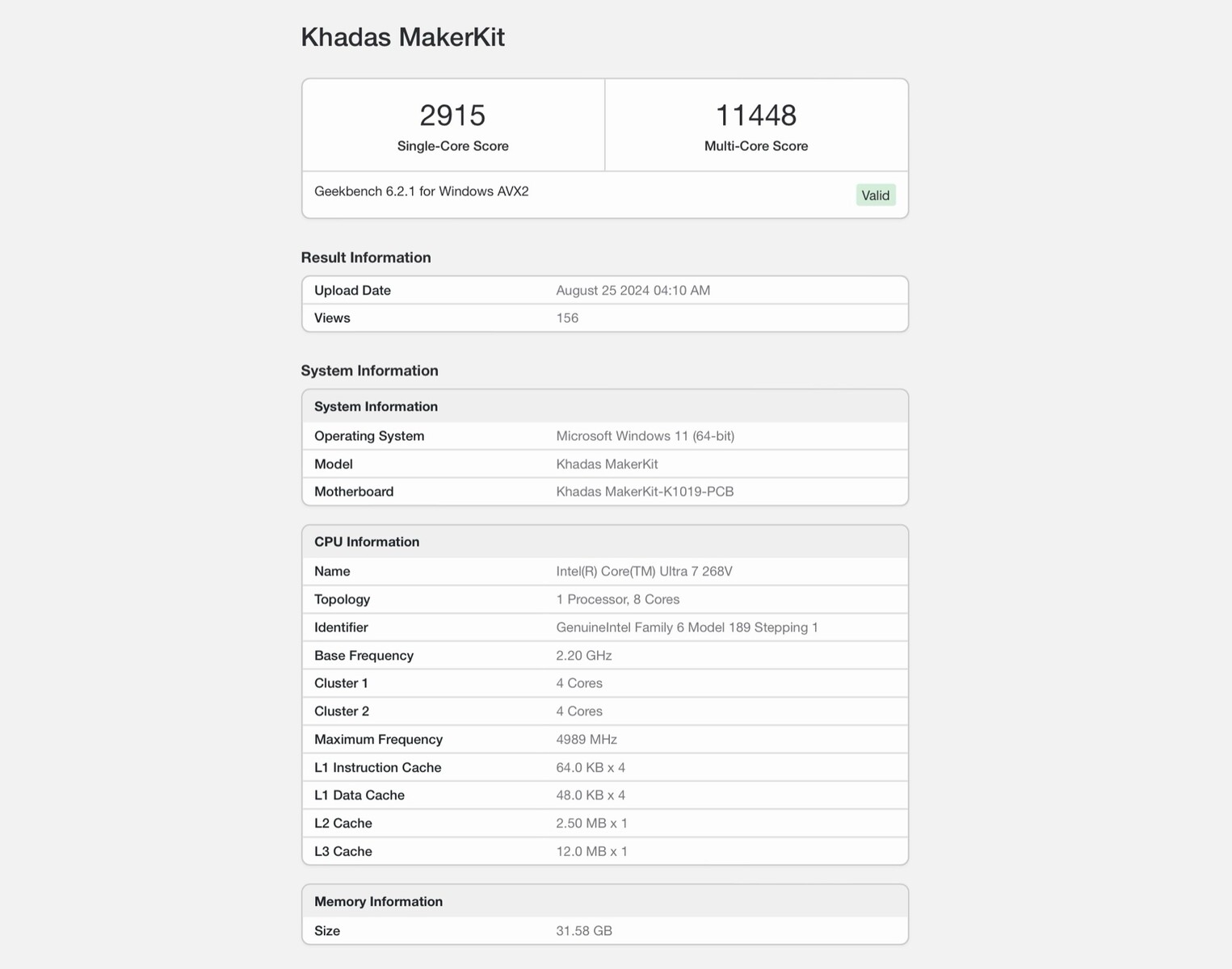The image size is (1232, 969).
Task: Click the Memory Information table header
Action: [x=378, y=902]
